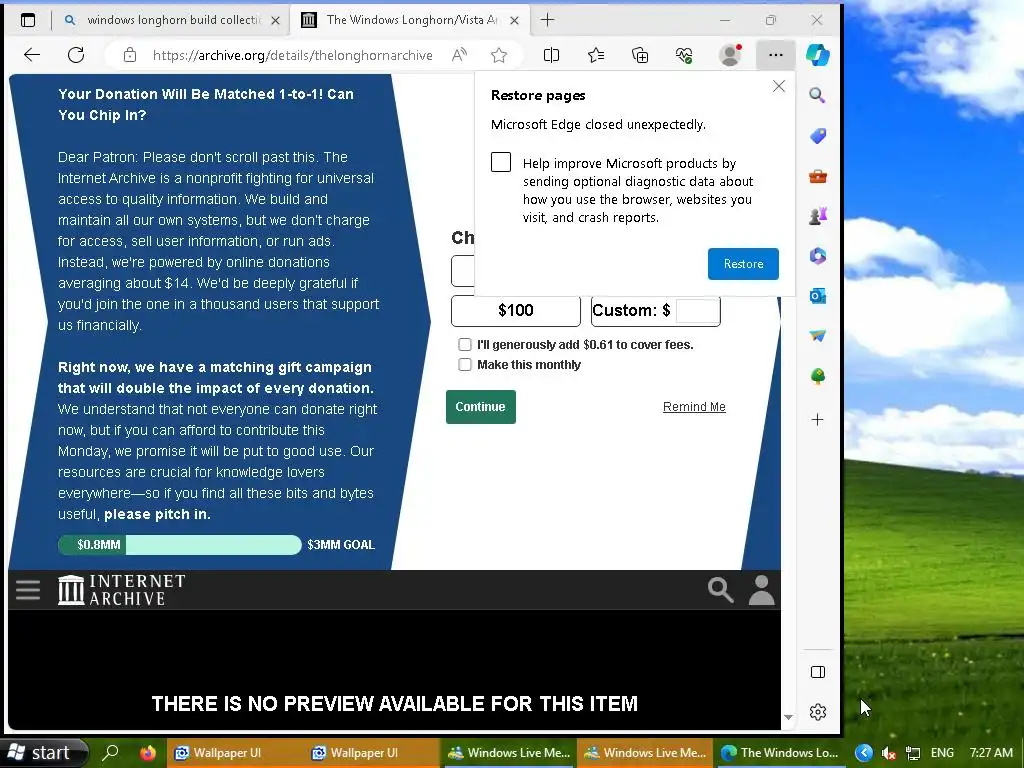Select The Windows Lo... Edge taskbar item
The height and width of the screenshot is (768, 1024).
(x=779, y=753)
